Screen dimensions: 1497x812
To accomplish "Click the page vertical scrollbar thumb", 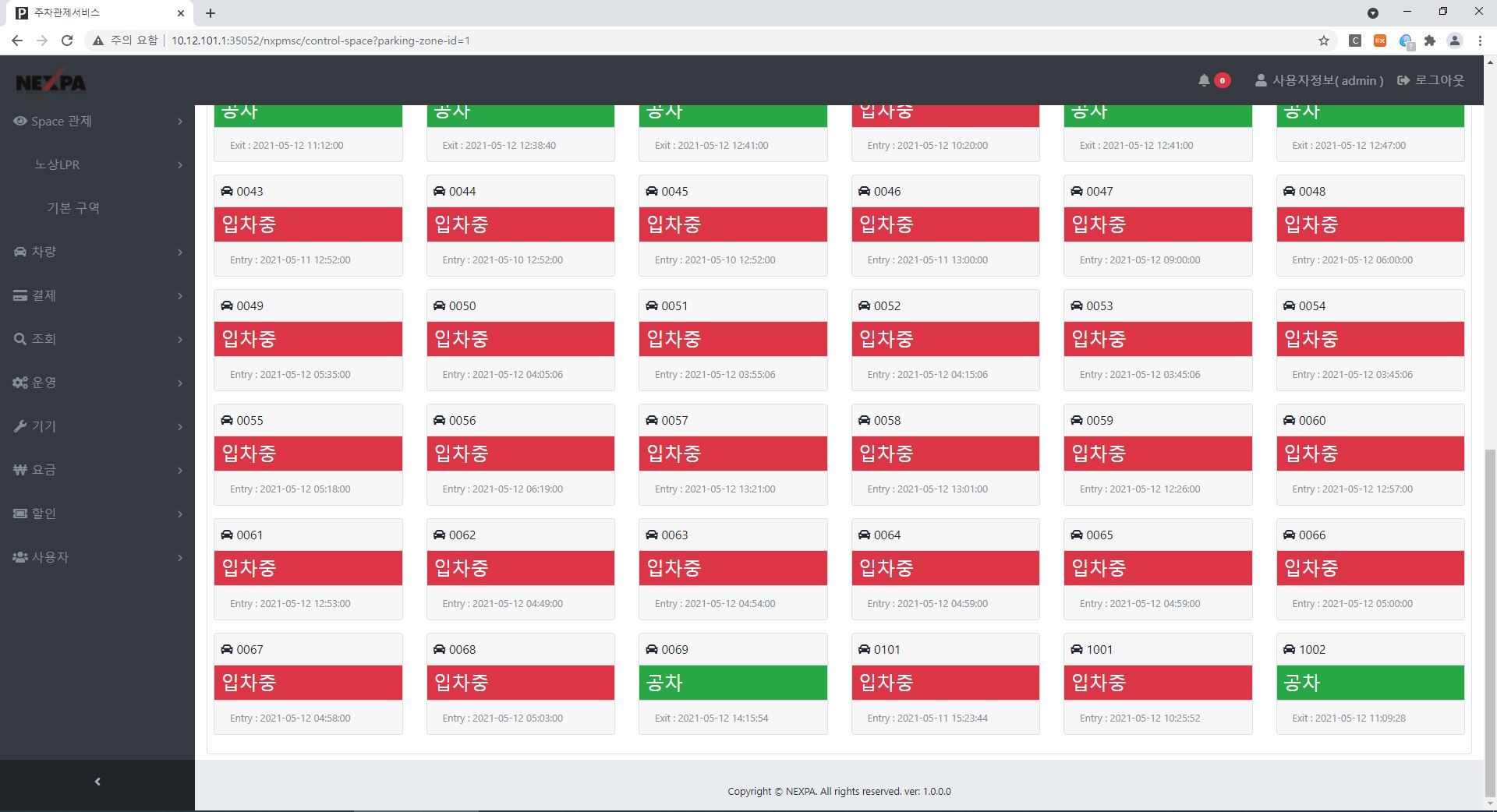I will point(1491,623).
